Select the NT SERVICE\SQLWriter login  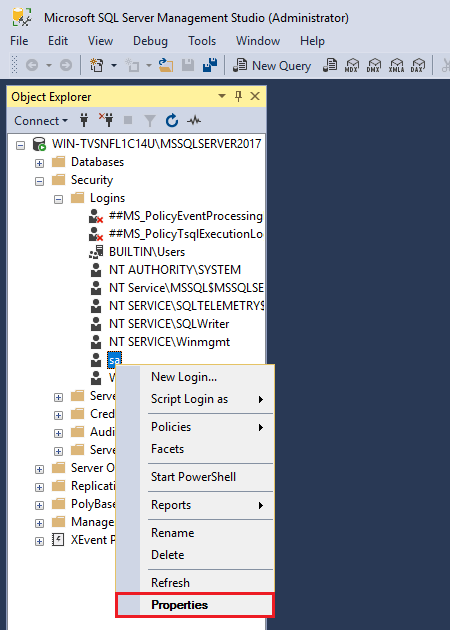pyautogui.click(x=169, y=324)
